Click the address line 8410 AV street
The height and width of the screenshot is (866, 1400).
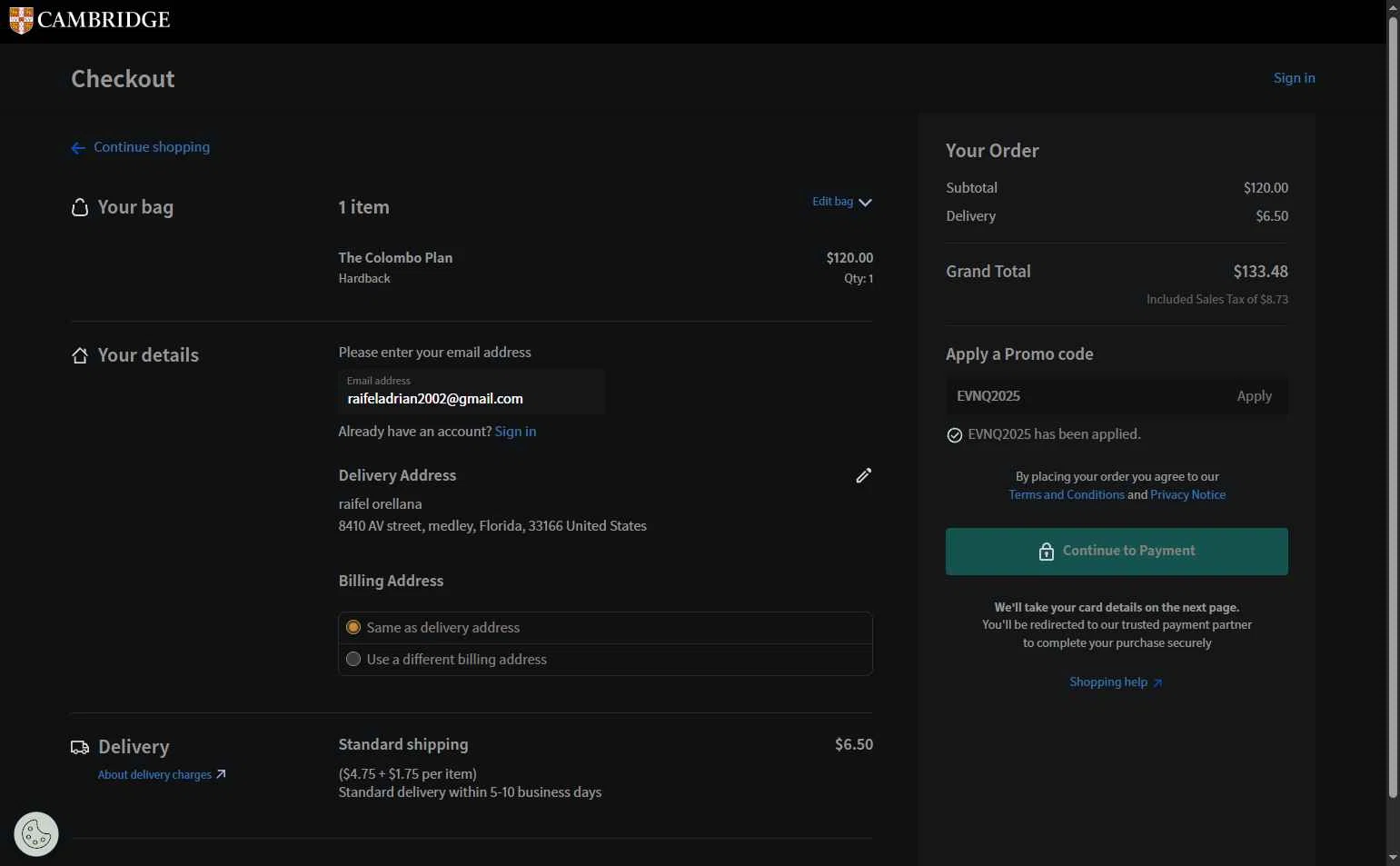492,526
